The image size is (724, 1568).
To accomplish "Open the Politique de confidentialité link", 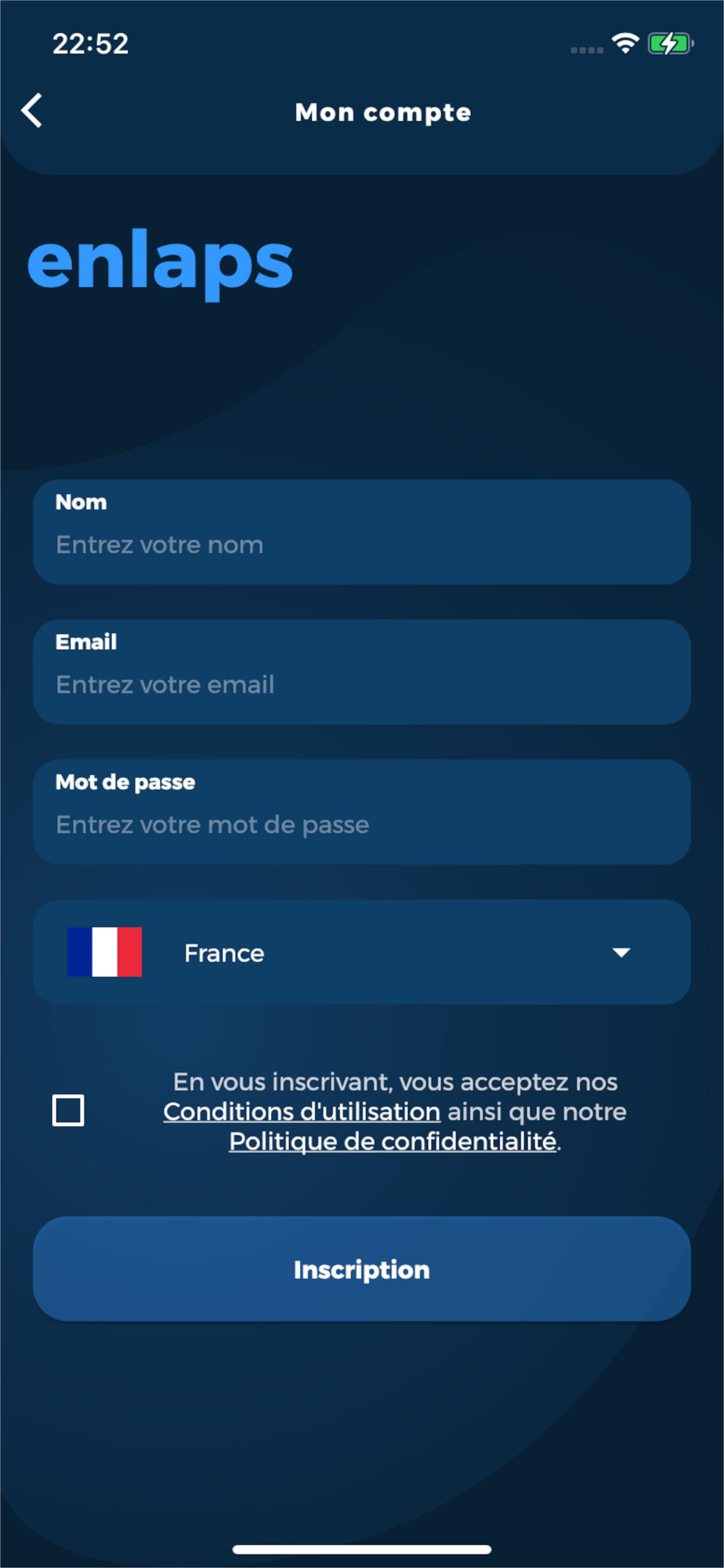I will tap(392, 1142).
